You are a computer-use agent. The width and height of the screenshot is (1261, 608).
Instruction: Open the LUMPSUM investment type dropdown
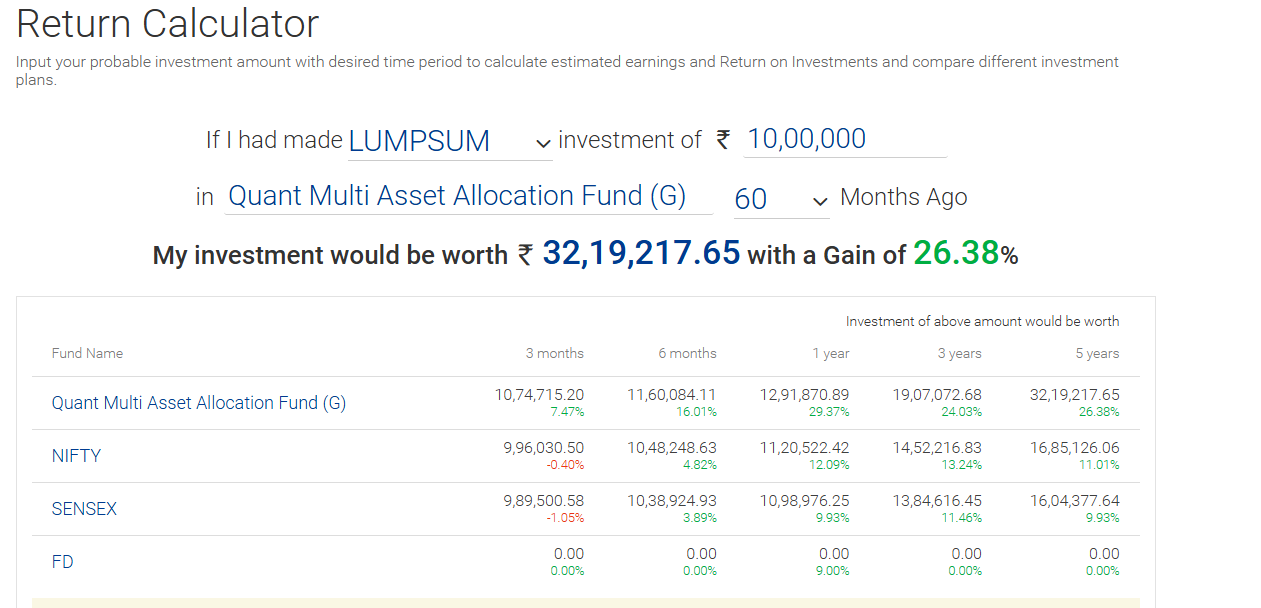[449, 141]
